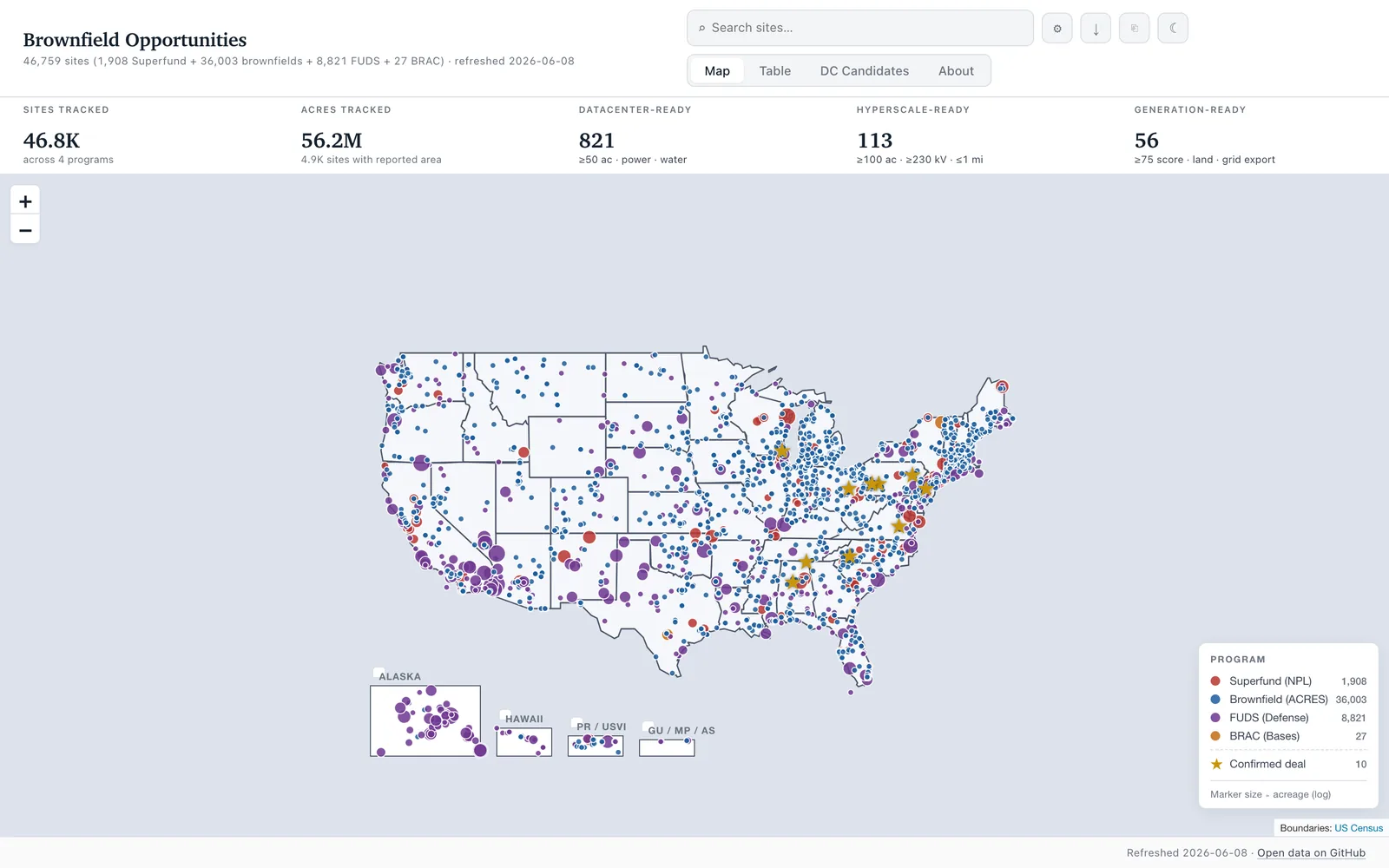
Task: Toggle the FUDS (Defense) legend entry
Action: click(1288, 718)
